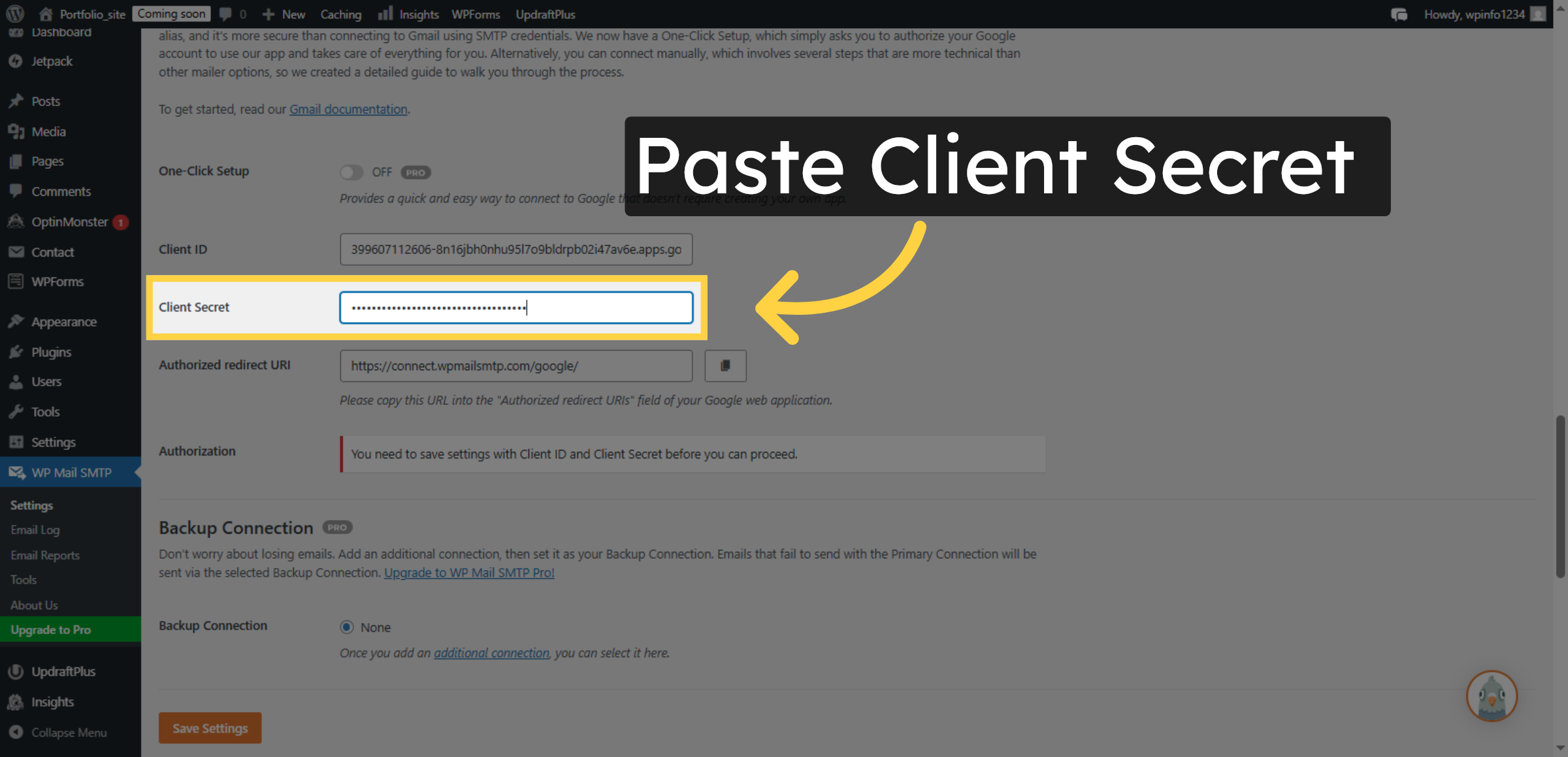
Task: Click inside the Client Secret field
Action: click(x=516, y=307)
